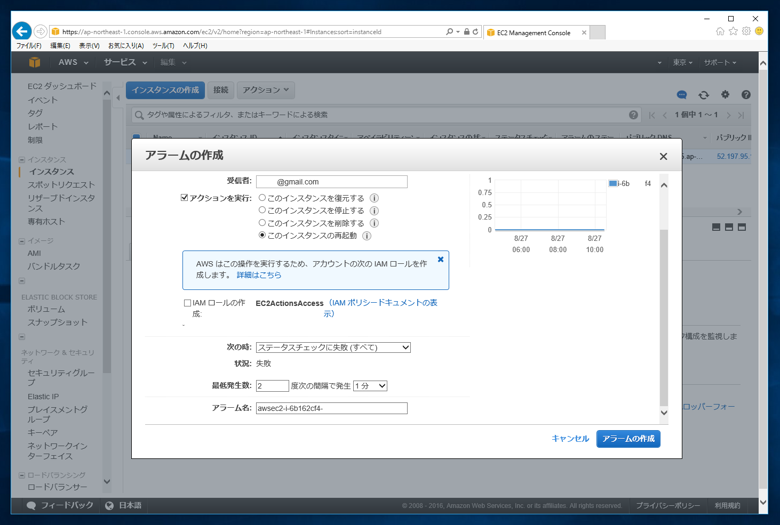The image size is (780, 525).
Task: Open the ヘルプ(H) menu
Action: [195, 46]
